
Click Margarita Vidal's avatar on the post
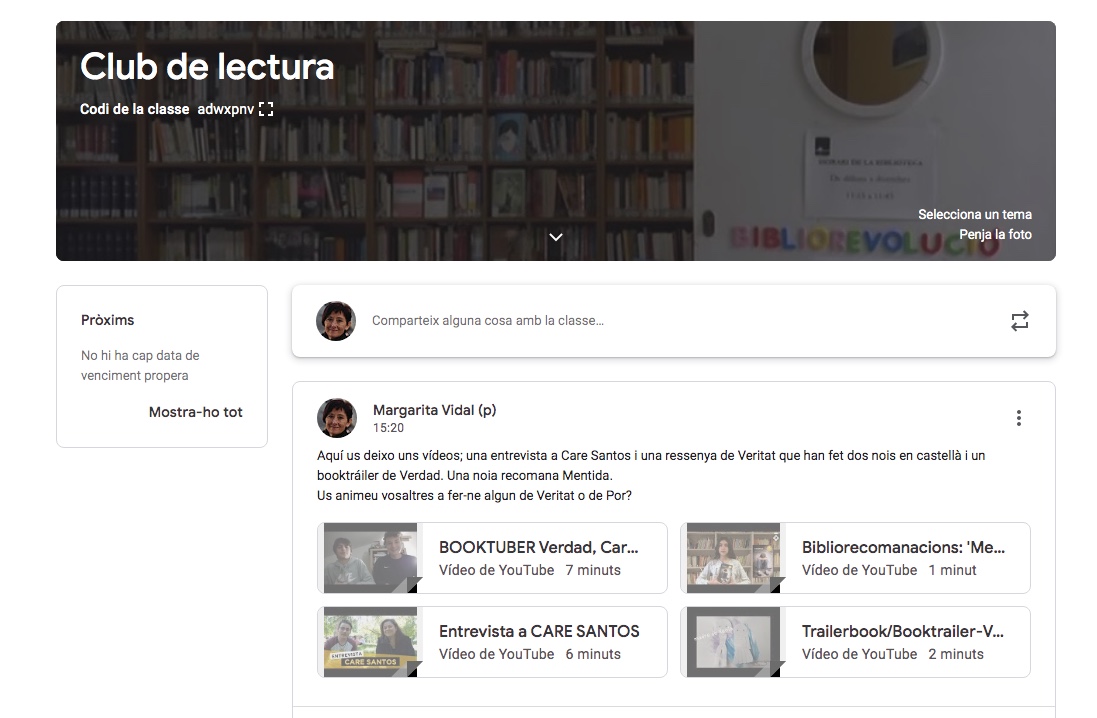click(337, 418)
